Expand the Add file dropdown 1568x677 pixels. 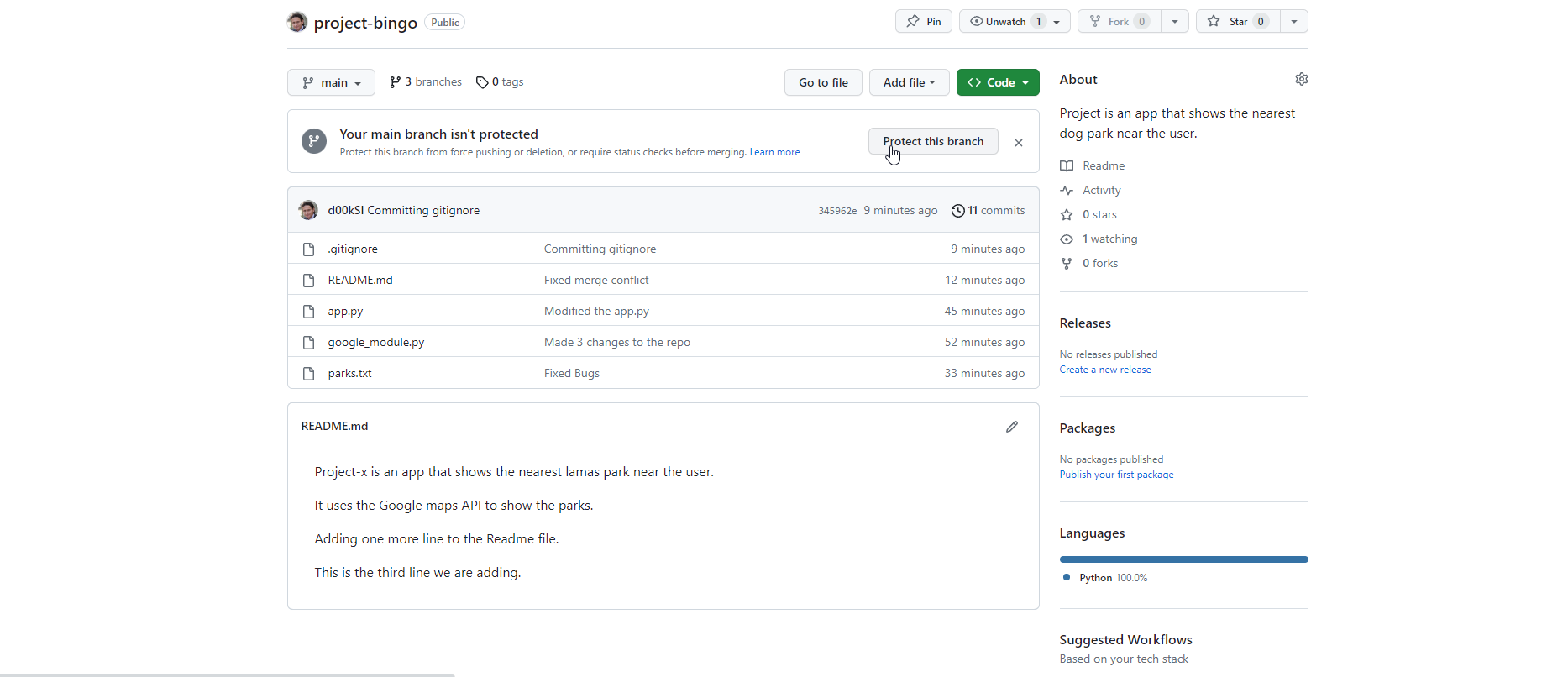tap(909, 82)
